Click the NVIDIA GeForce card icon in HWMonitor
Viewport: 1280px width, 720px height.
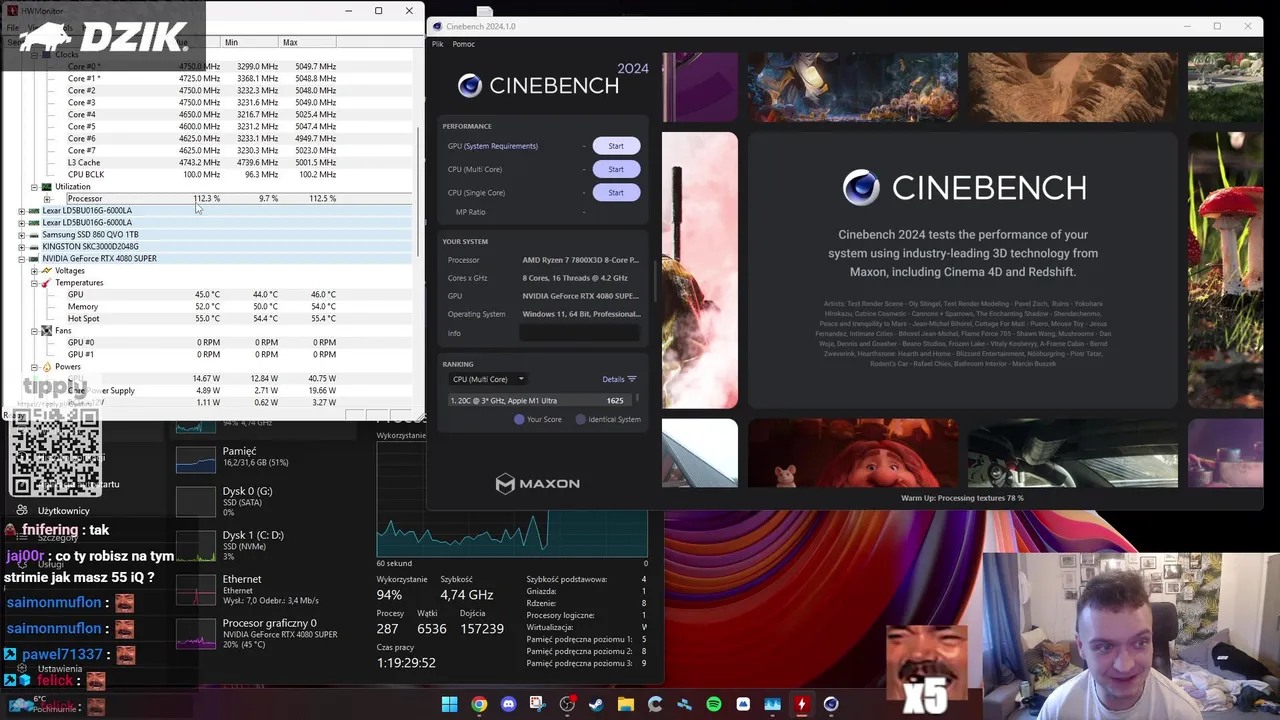click(x=34, y=259)
